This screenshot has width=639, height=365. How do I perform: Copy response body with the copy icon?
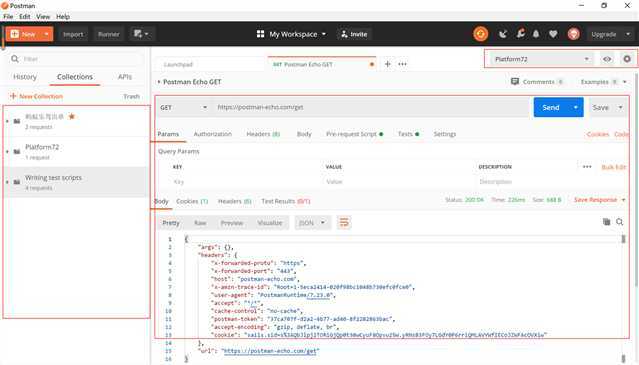point(606,222)
